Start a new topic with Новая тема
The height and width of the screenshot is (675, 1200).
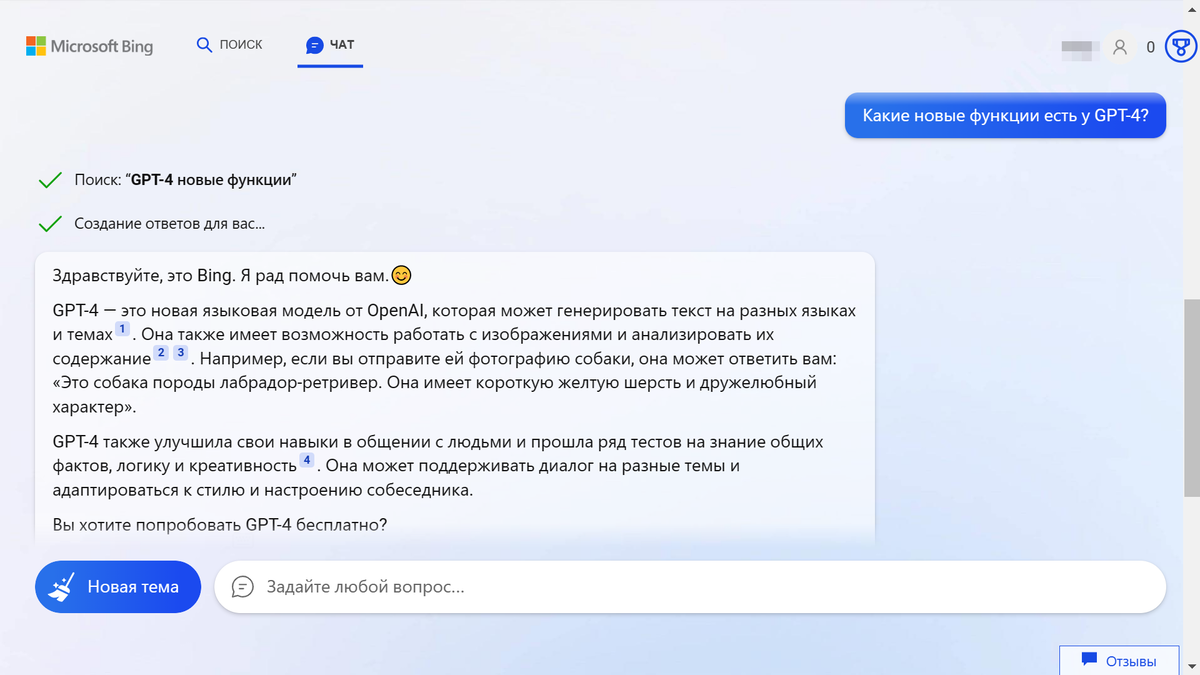click(118, 586)
